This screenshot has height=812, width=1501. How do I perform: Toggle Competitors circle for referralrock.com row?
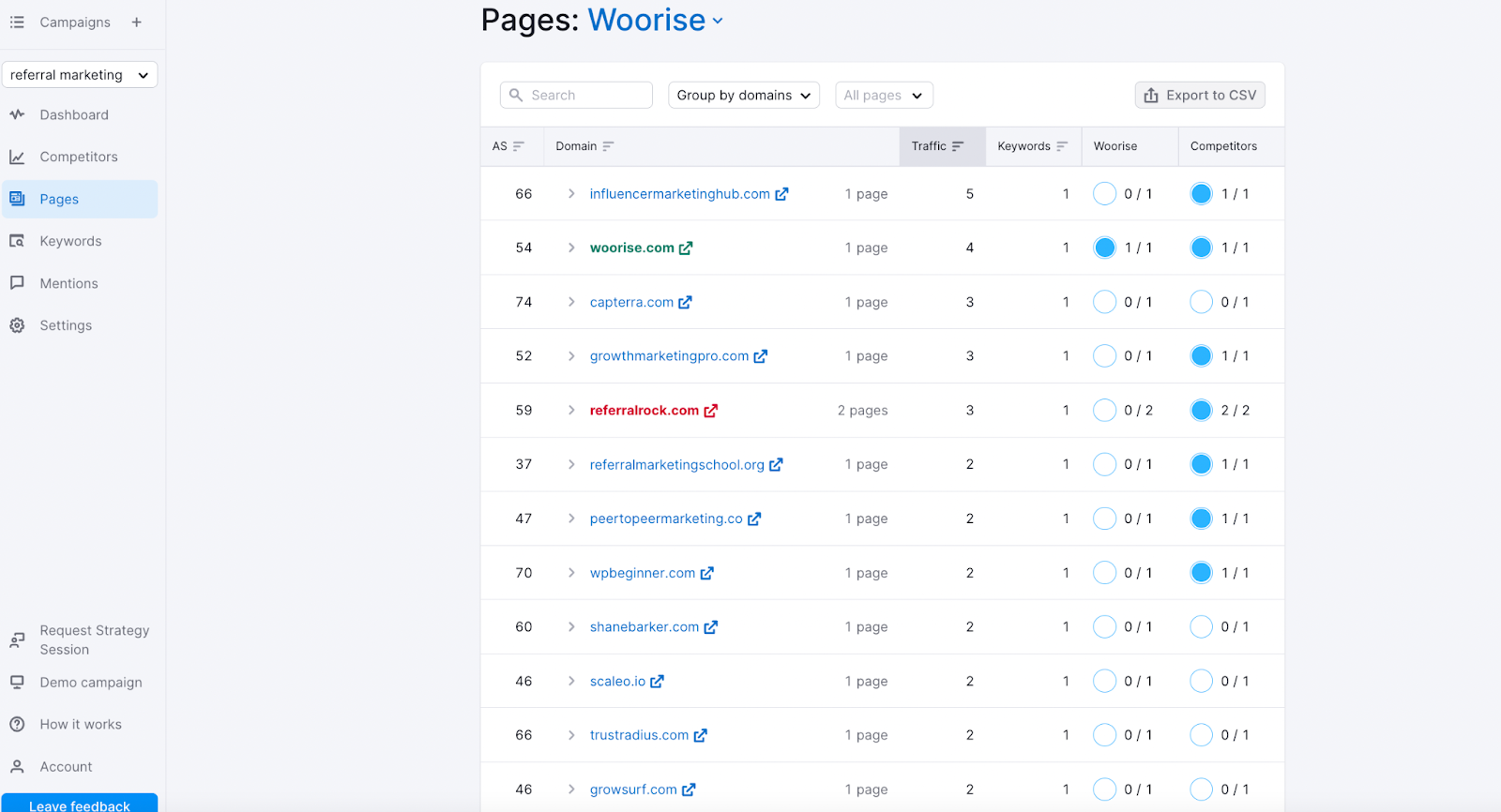click(x=1201, y=411)
